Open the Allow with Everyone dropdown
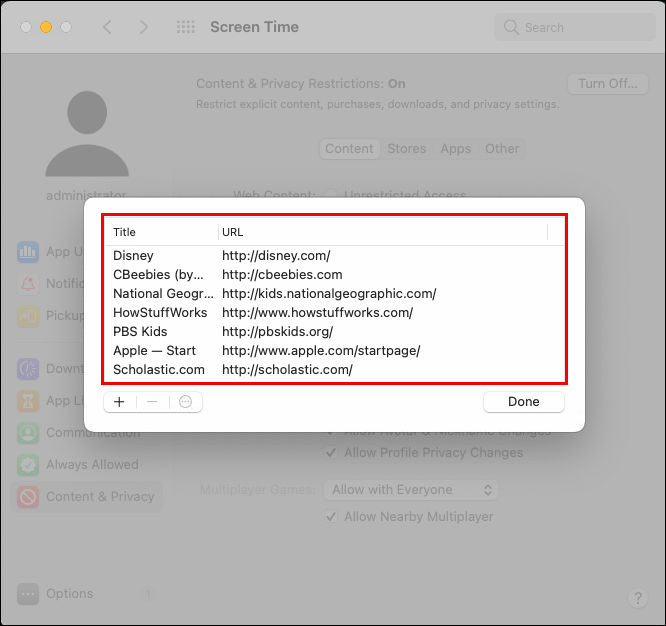Image resolution: width=666 pixels, height=626 pixels. [x=411, y=490]
